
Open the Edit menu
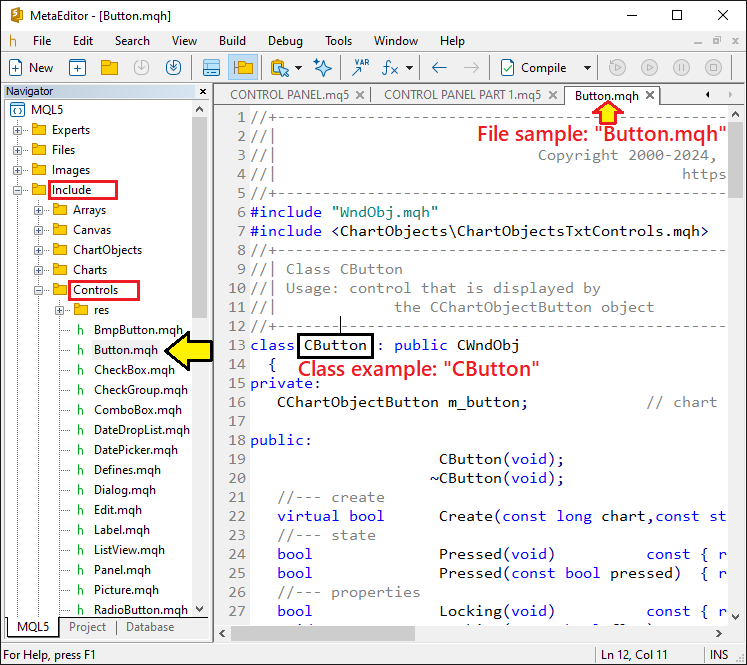83,41
